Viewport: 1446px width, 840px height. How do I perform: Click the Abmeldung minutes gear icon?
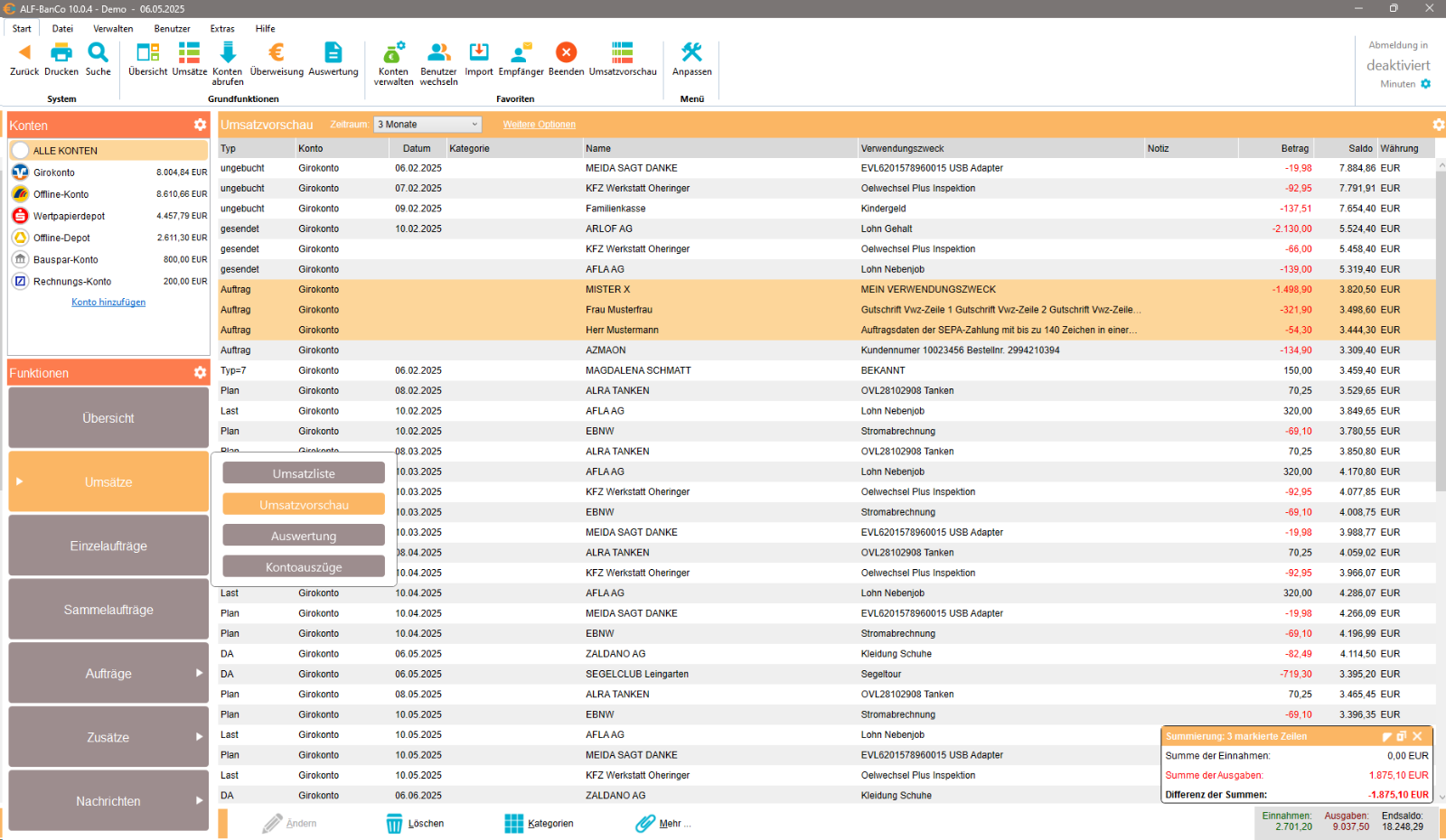[1426, 84]
